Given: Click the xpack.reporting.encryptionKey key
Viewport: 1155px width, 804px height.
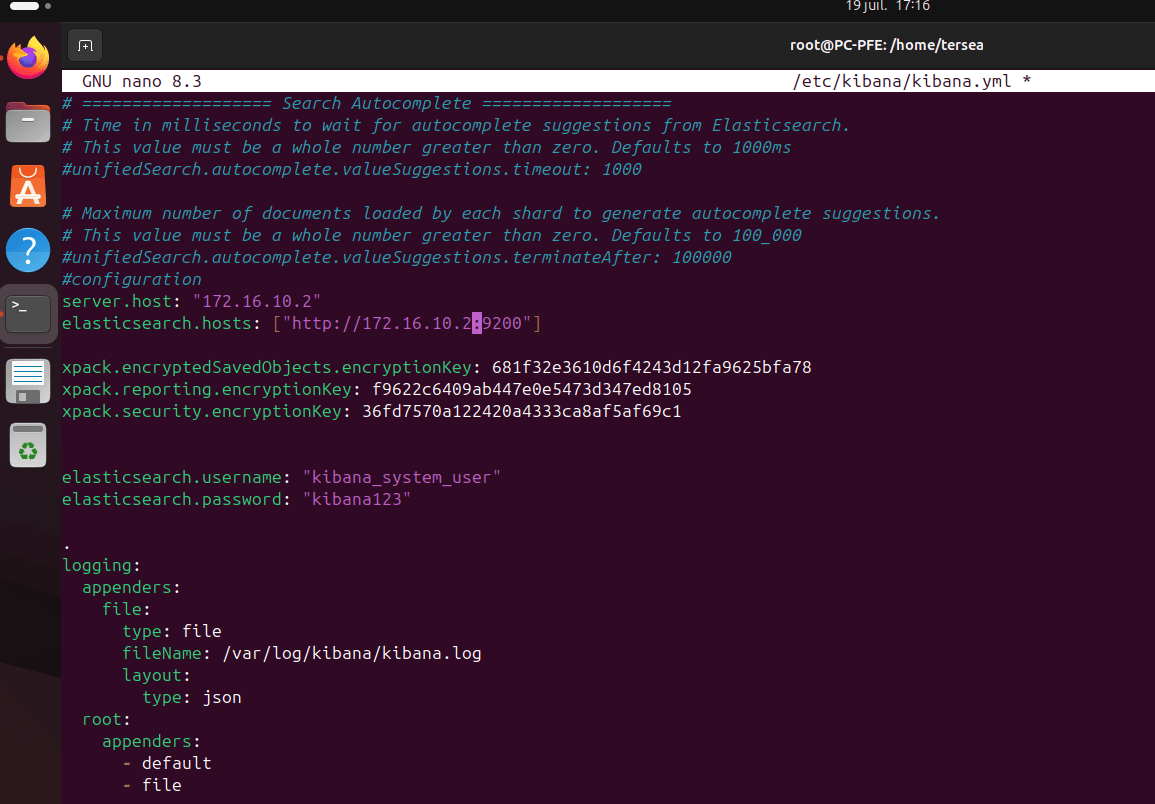Looking at the screenshot, I should 206,389.
